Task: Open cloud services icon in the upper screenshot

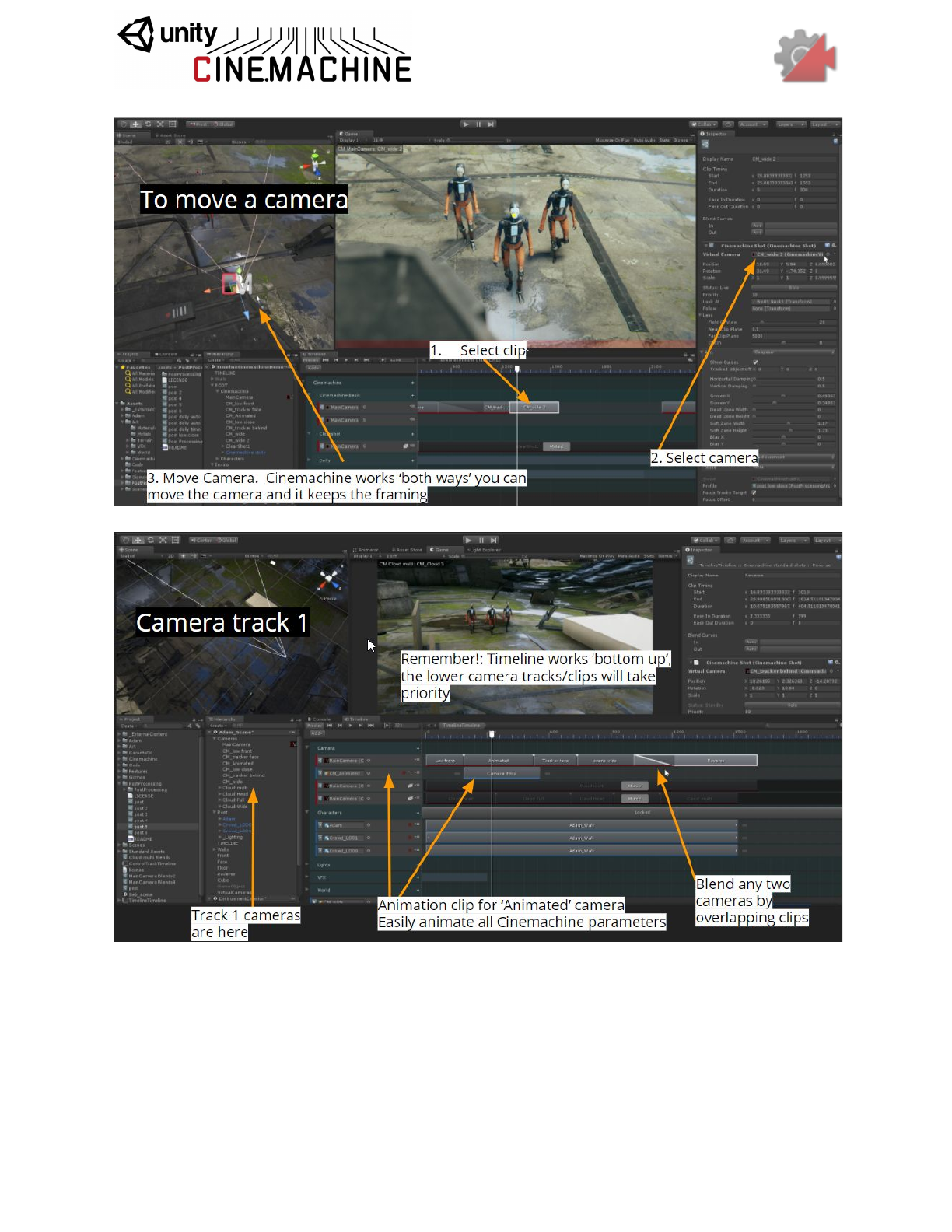Action: pyautogui.click(x=729, y=124)
